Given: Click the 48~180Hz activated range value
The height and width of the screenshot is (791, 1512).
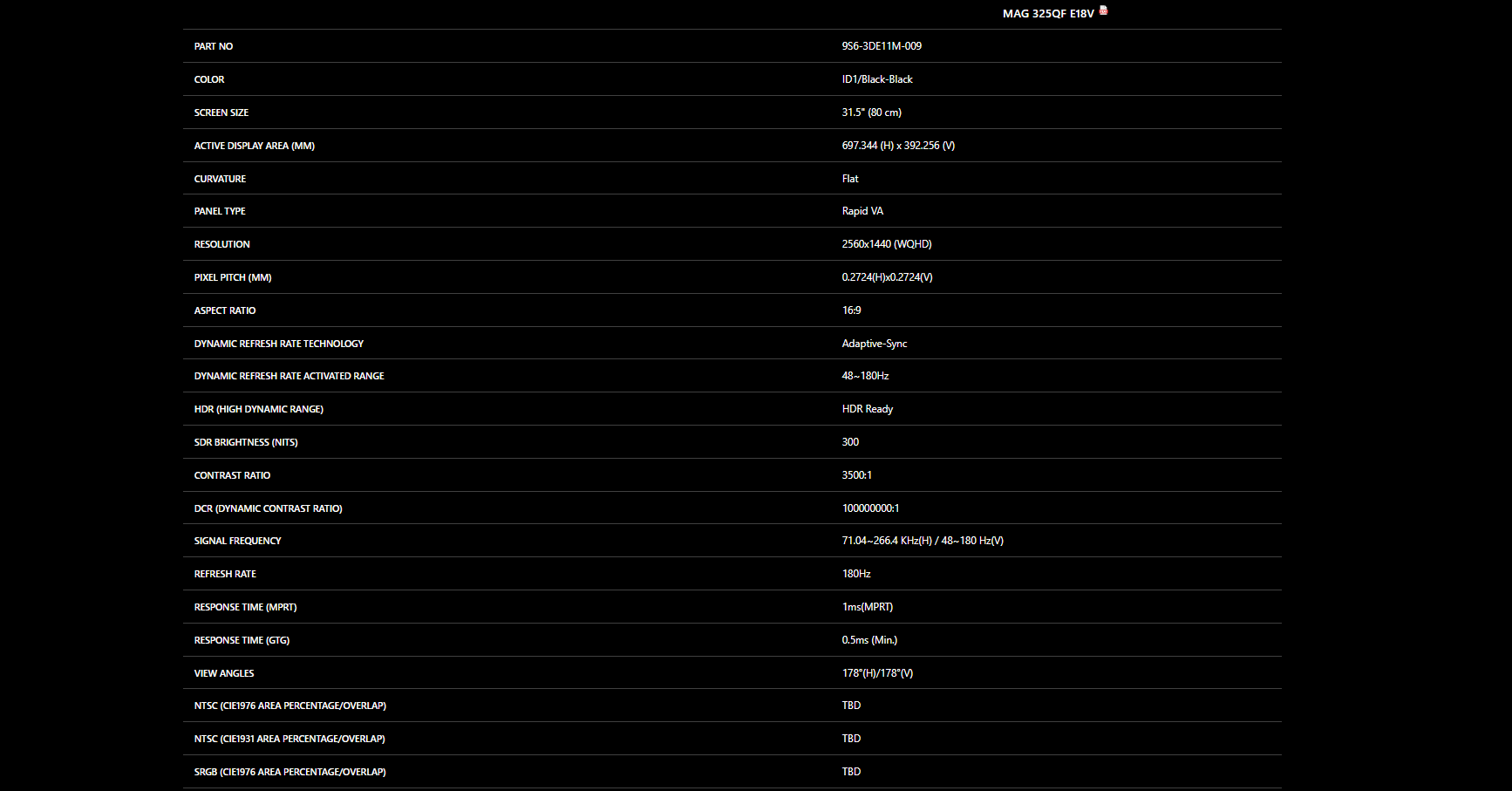Looking at the screenshot, I should (865, 376).
